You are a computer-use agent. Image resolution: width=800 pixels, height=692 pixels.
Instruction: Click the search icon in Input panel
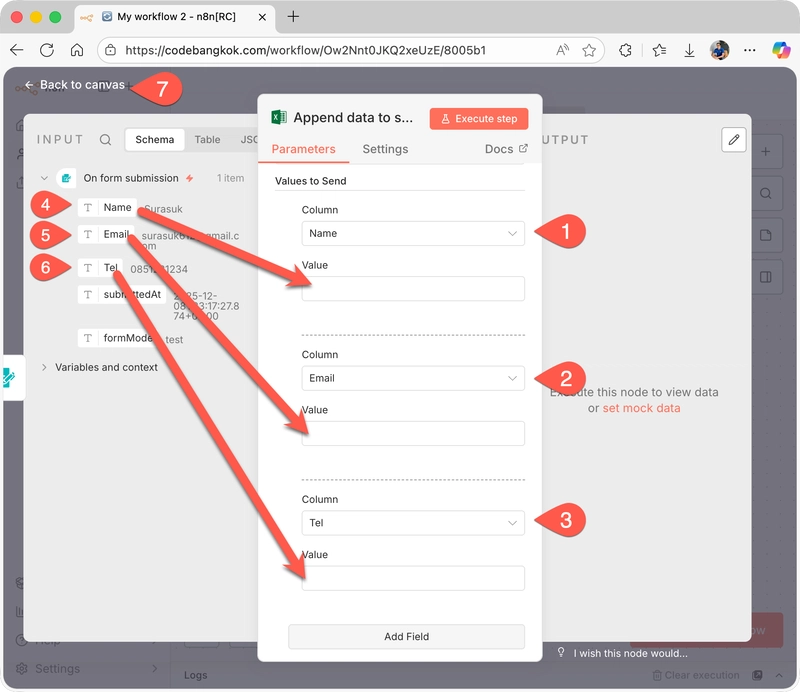click(106, 140)
